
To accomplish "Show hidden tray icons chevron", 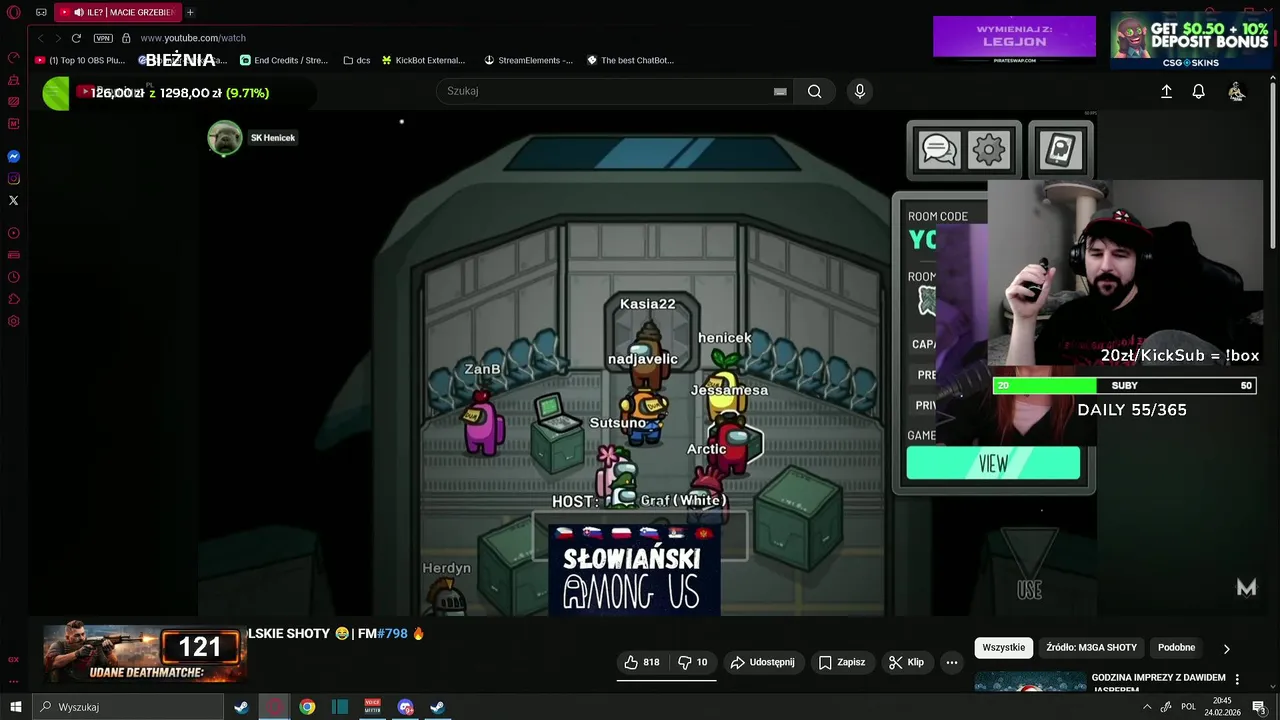I will pos(1146,707).
